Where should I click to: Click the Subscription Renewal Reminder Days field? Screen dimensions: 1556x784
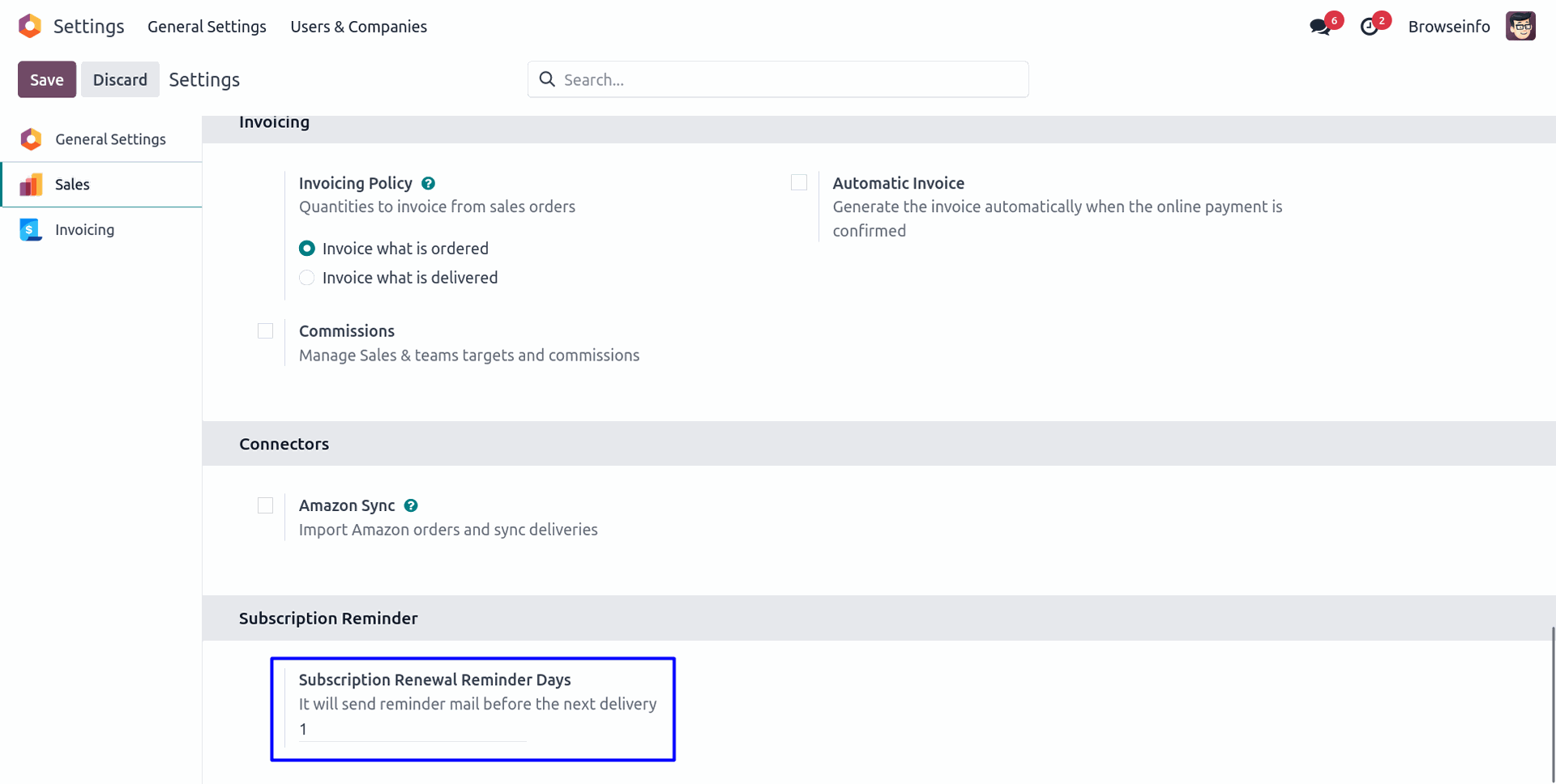click(x=413, y=730)
